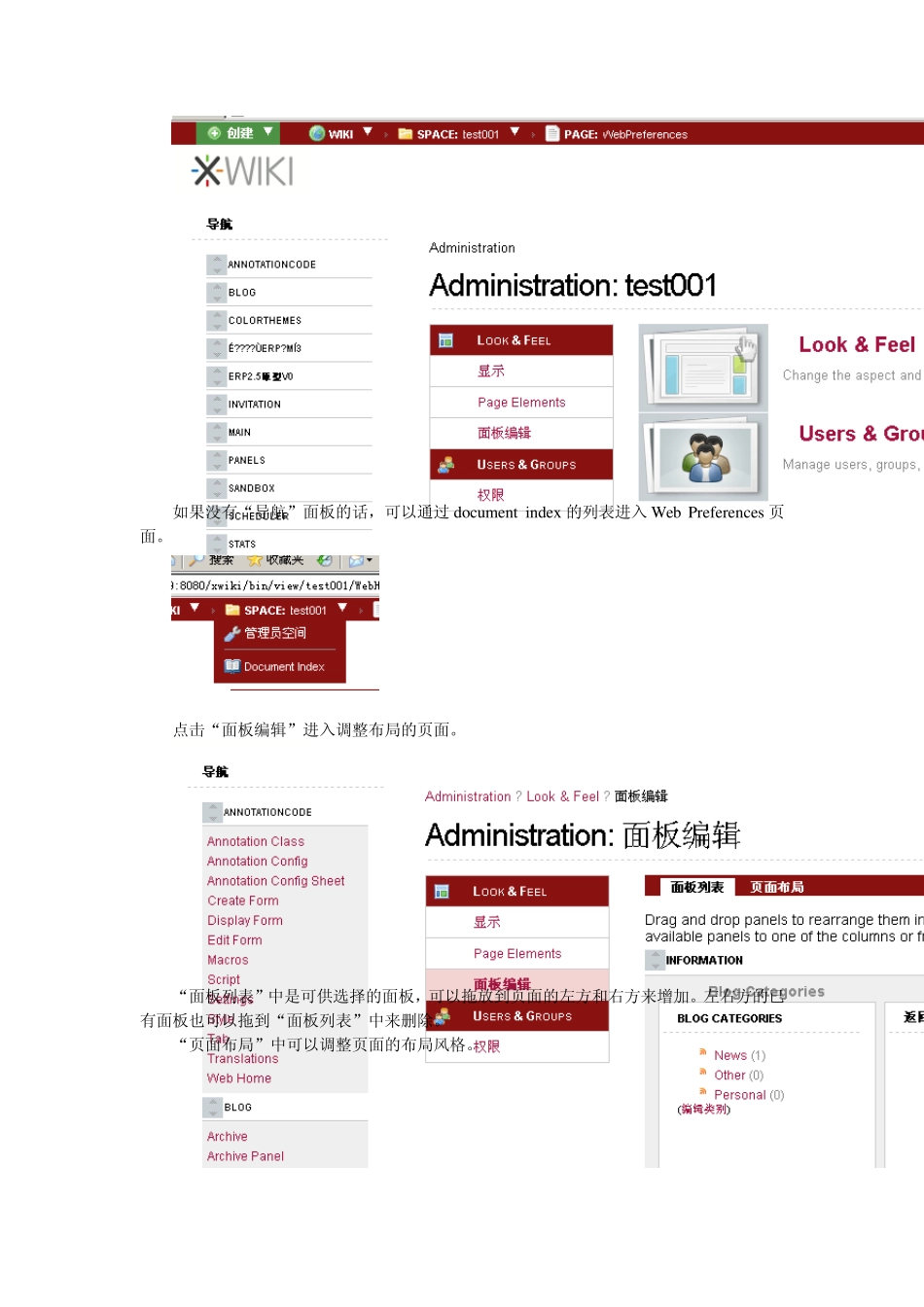Open the Other blog category link
This screenshot has width=924, height=1307.
(x=729, y=1076)
